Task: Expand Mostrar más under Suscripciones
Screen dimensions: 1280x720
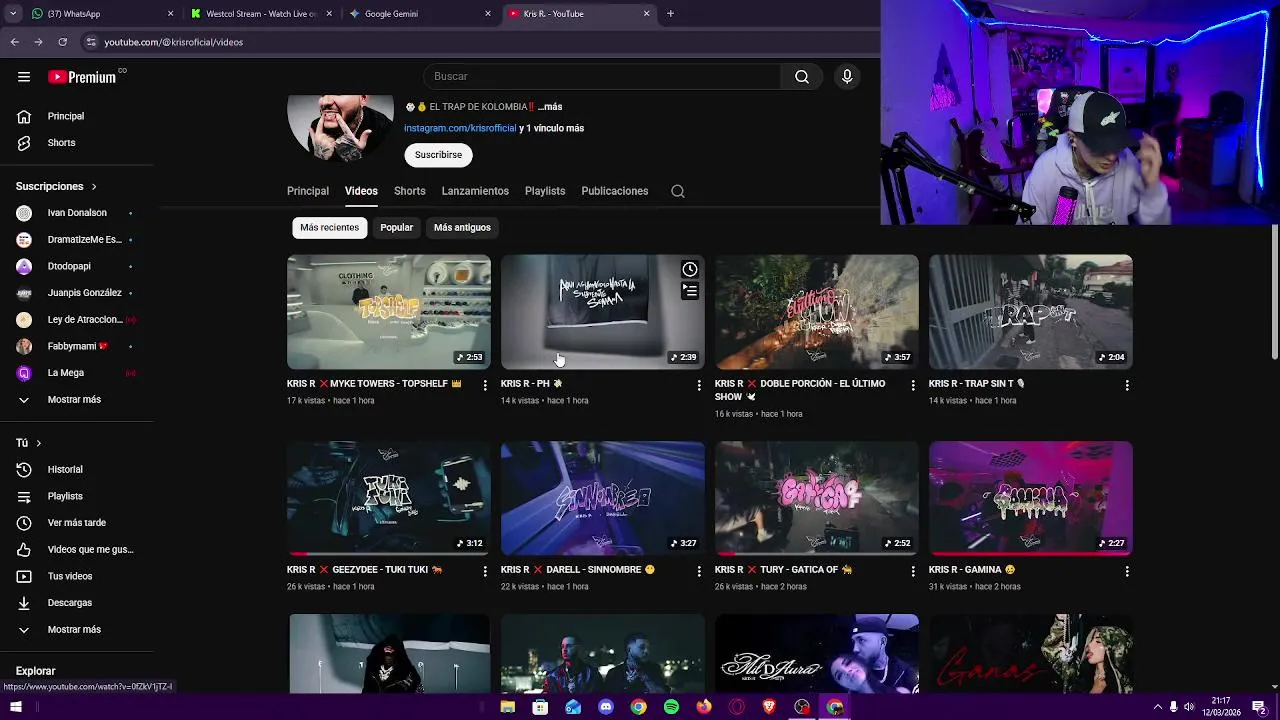Action: (x=76, y=399)
